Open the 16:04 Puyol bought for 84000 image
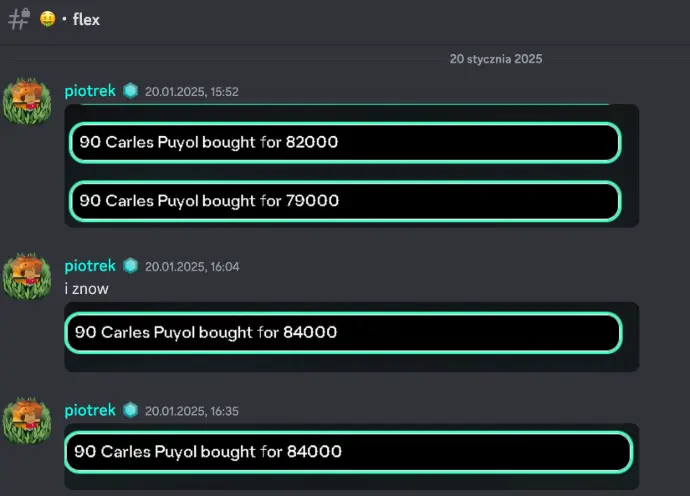The width and height of the screenshot is (690, 496). click(x=343, y=332)
